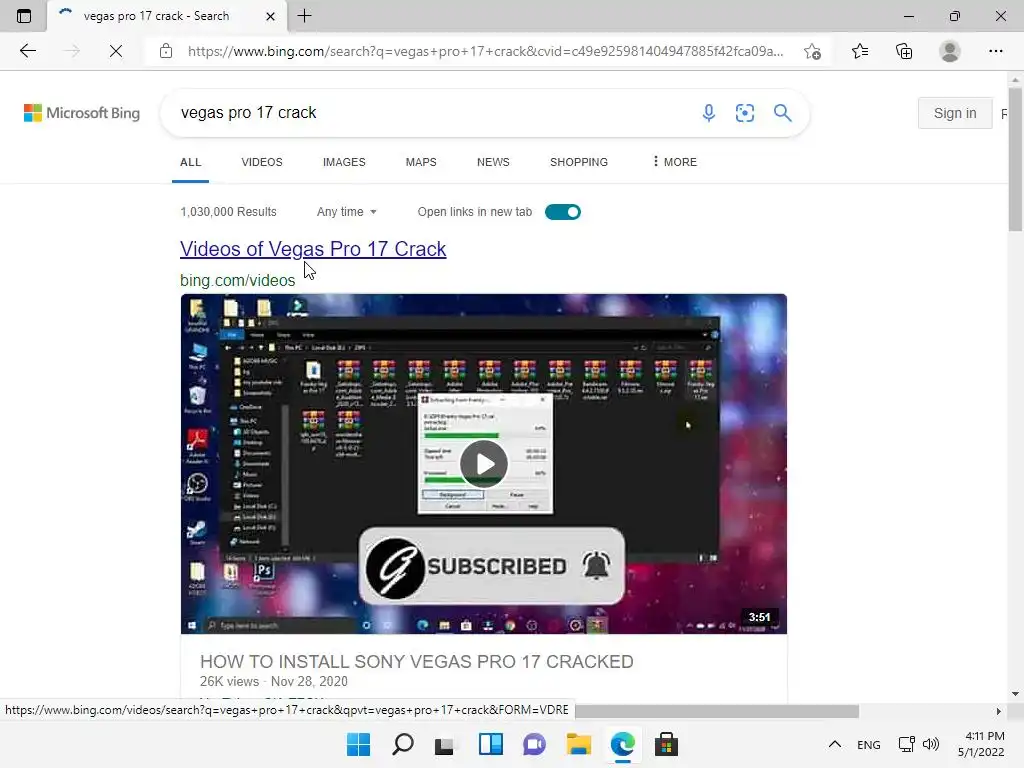Screen dimensions: 1024x768
Task: Open the volume tray icon
Action: (931, 744)
